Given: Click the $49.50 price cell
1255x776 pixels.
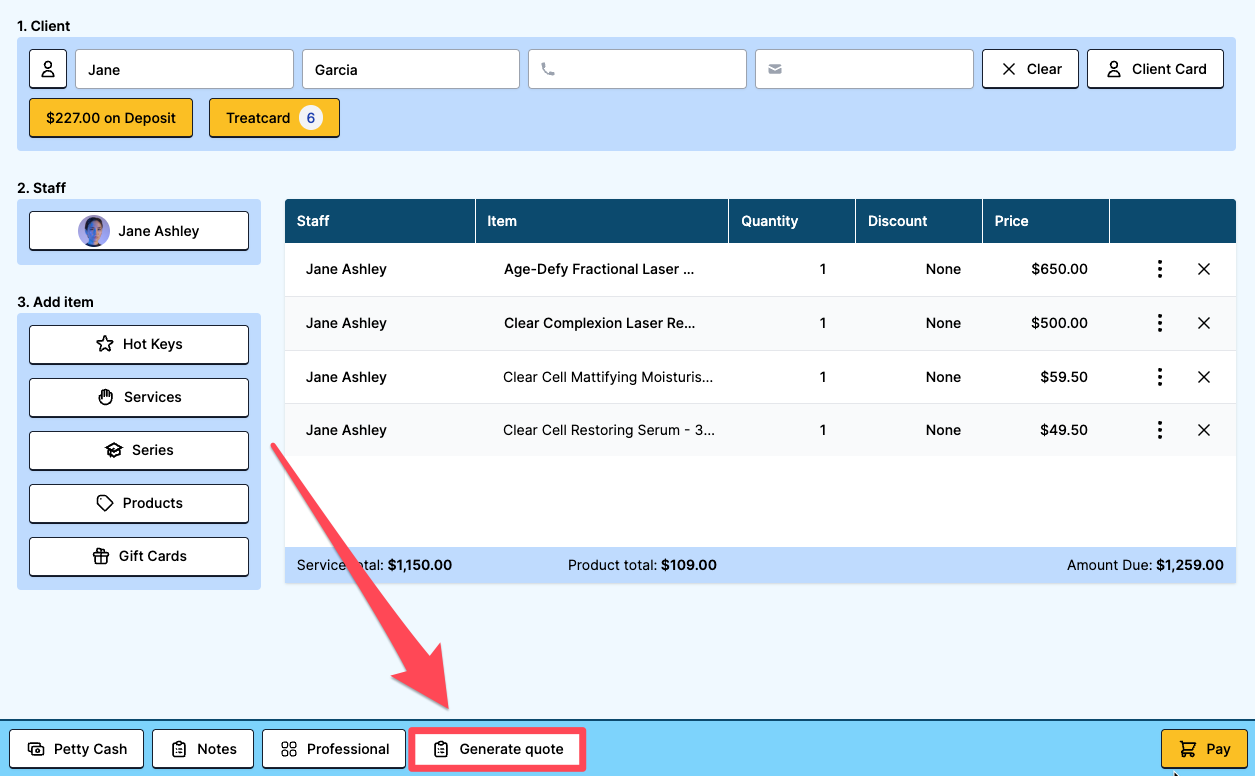Looking at the screenshot, I should 1064,430.
